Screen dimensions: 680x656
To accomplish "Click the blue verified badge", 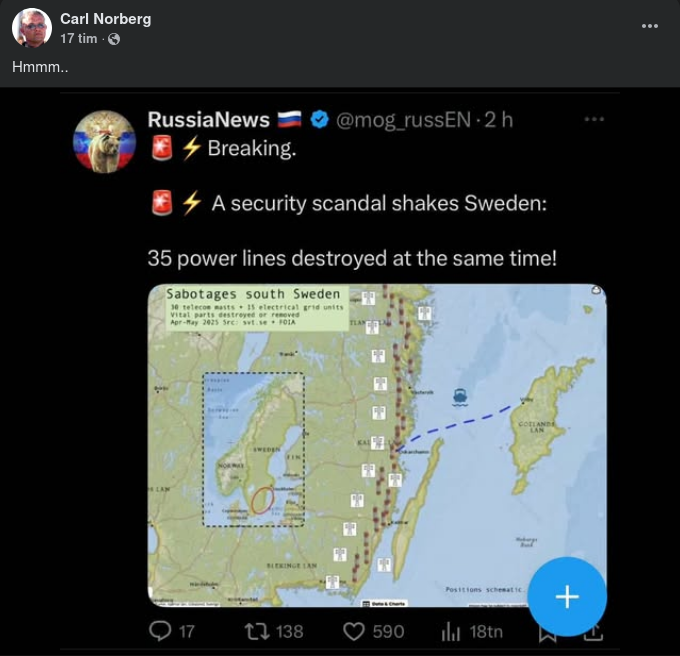I will click(x=320, y=120).
